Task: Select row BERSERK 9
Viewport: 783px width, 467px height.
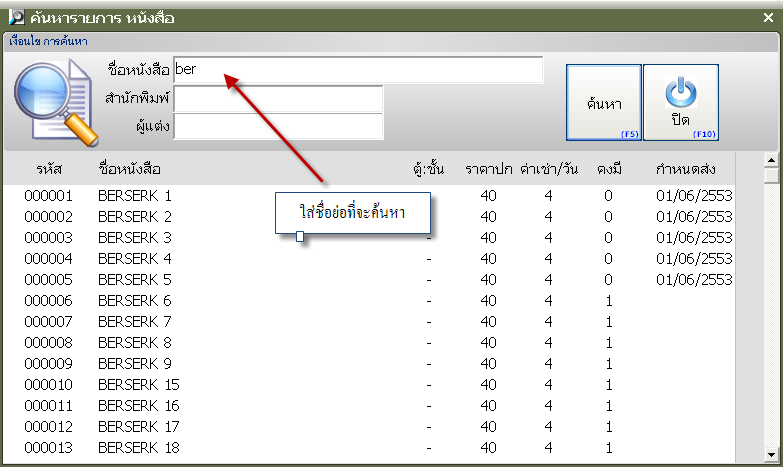Action: tap(369, 364)
